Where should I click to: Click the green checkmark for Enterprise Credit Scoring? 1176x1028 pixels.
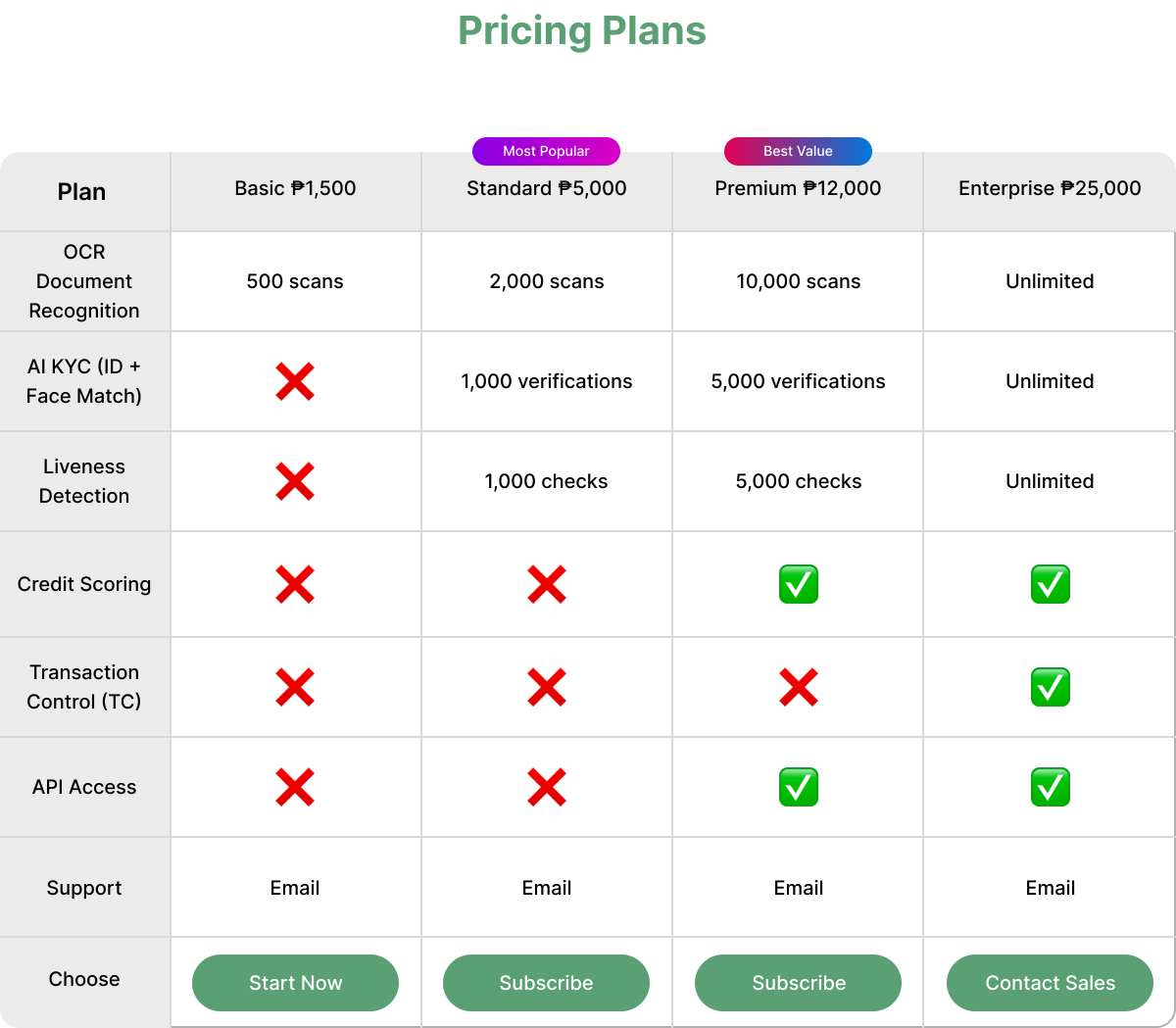point(1051,584)
